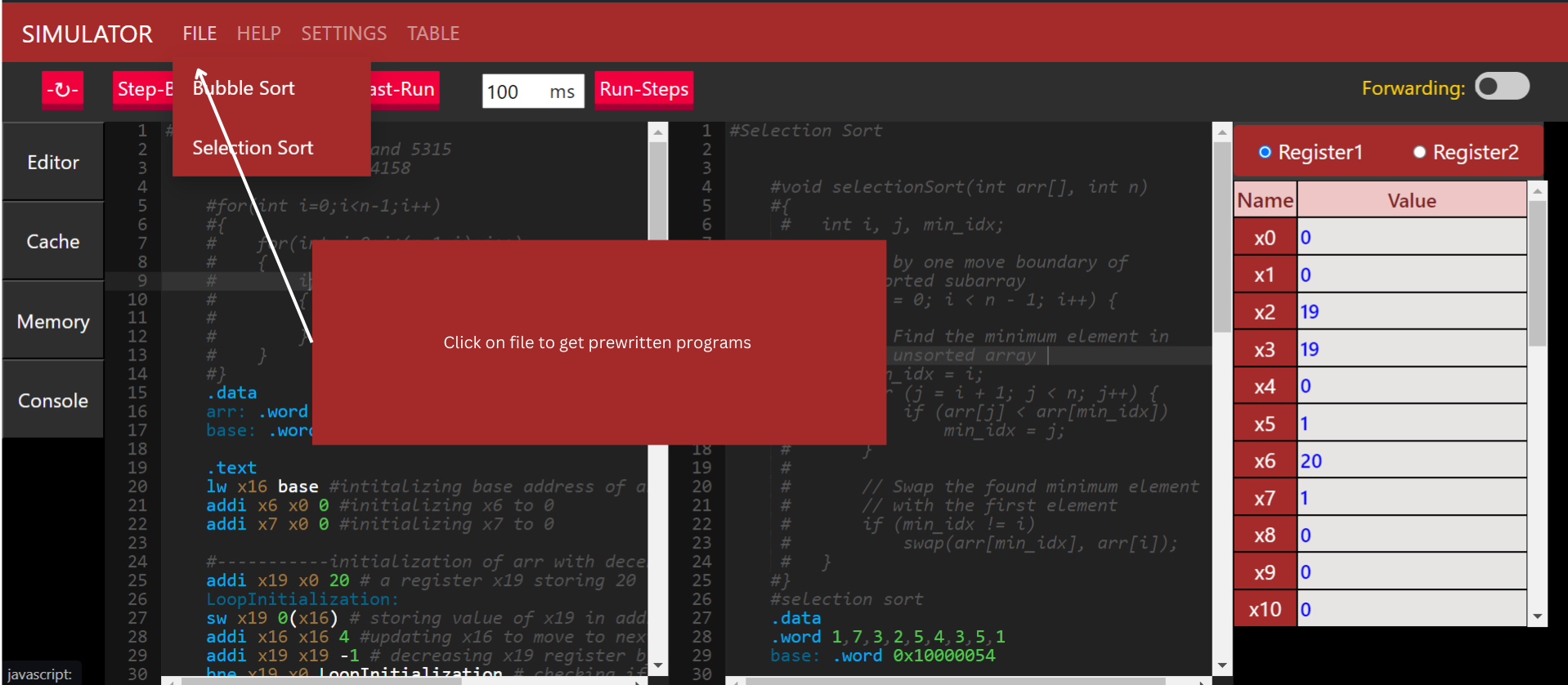Select the Register1 radio button
Image resolution: width=1568 pixels, height=685 pixels.
(1265, 152)
